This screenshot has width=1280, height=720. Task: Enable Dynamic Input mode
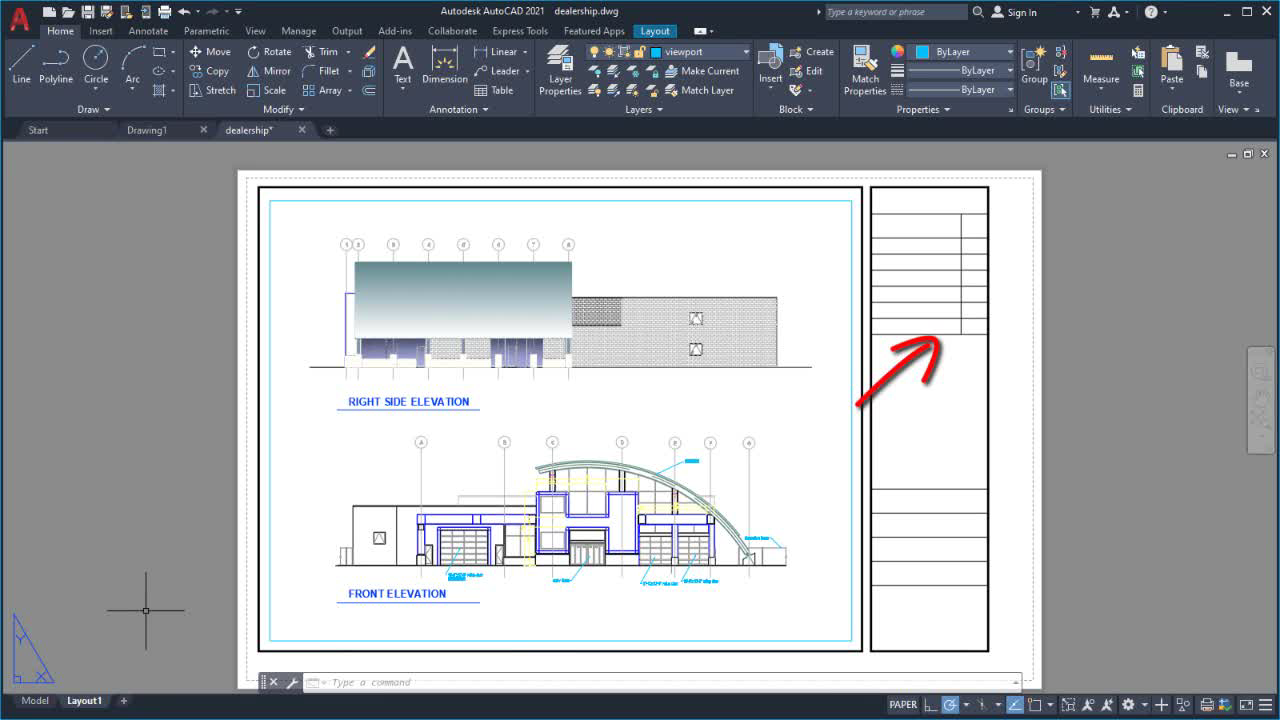pyautogui.click(x=1160, y=705)
